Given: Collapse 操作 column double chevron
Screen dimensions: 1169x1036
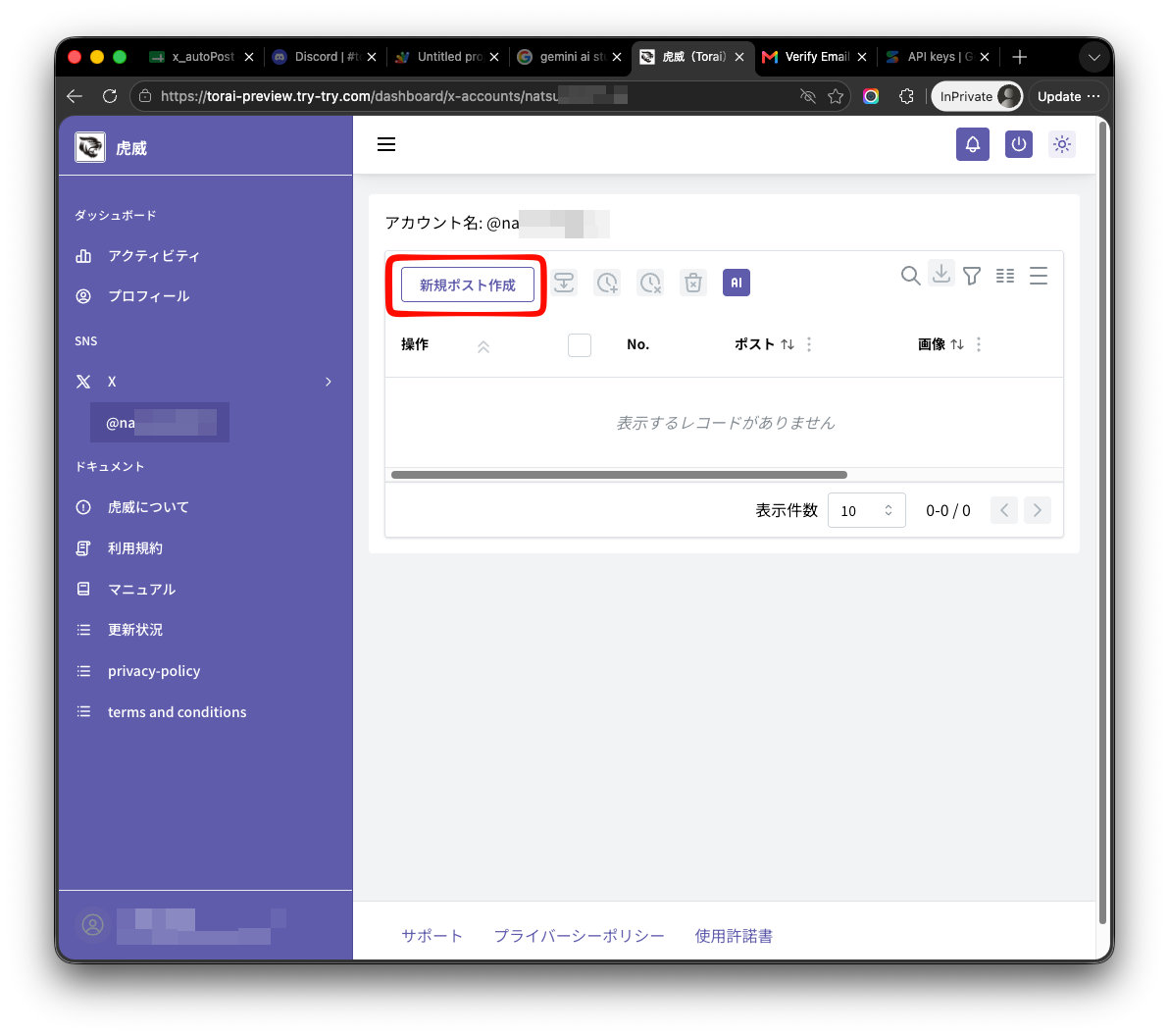Looking at the screenshot, I should click(483, 347).
